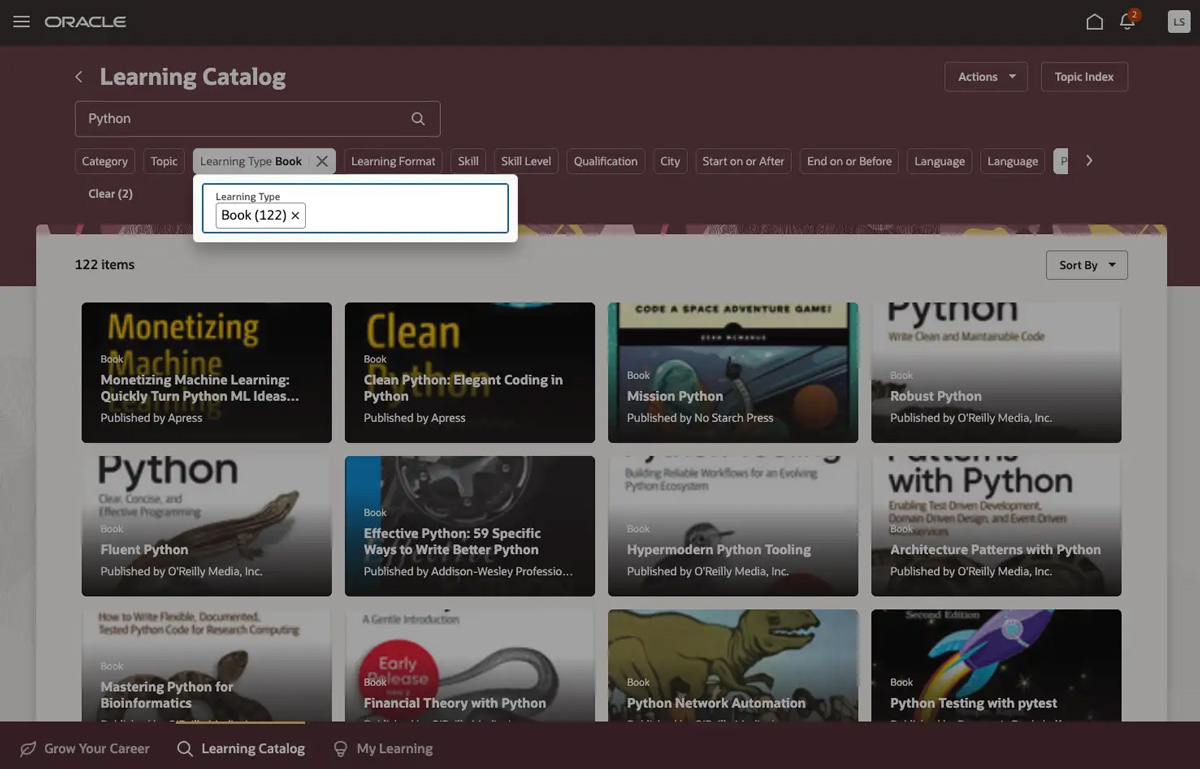Screen dimensions: 1200x769
Task: Open Effective Python: 59 Specific Ways card
Action: tap(470, 526)
